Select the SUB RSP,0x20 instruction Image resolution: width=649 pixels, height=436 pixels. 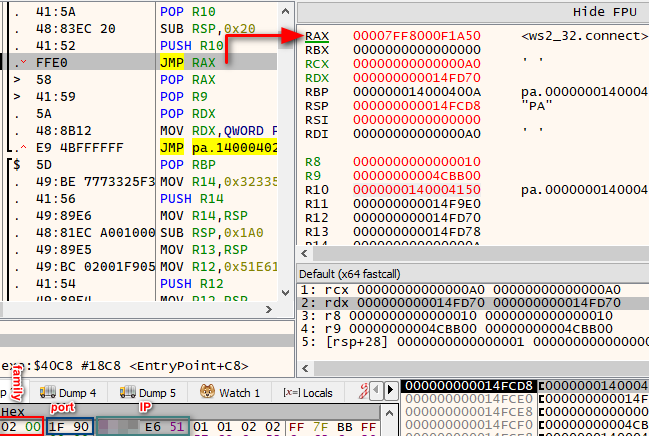[208, 29]
